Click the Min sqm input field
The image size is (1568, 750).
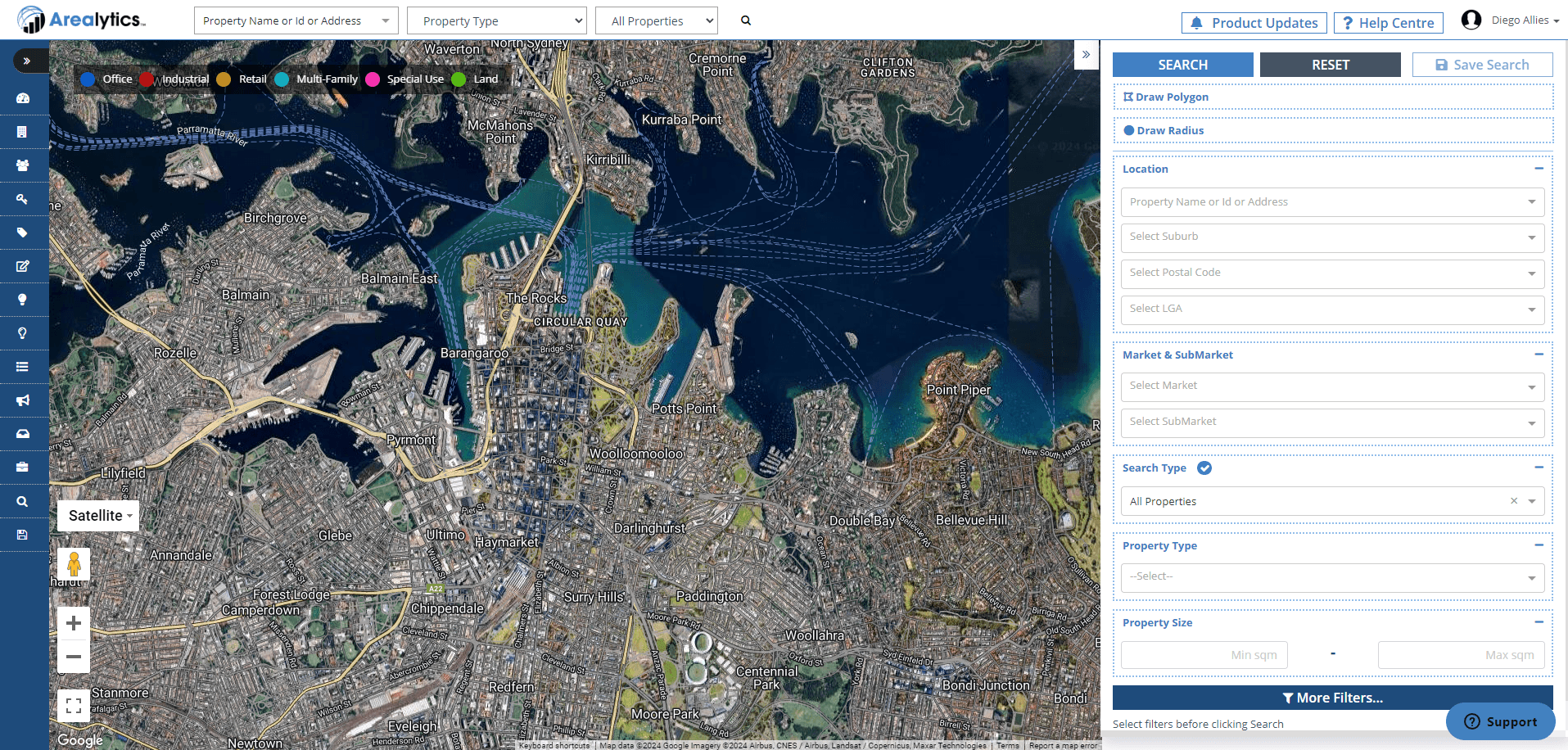[x=1204, y=654]
